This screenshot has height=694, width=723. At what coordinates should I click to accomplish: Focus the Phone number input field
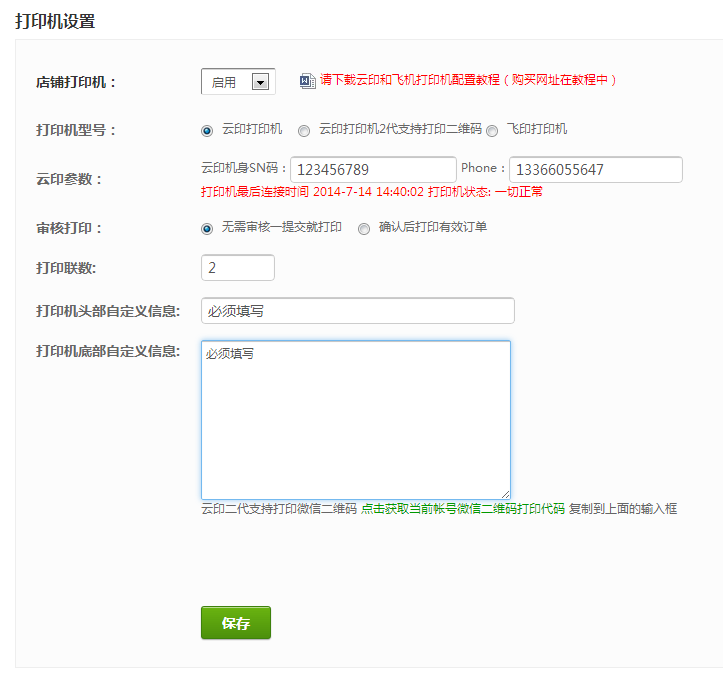pyautogui.click(x=595, y=170)
